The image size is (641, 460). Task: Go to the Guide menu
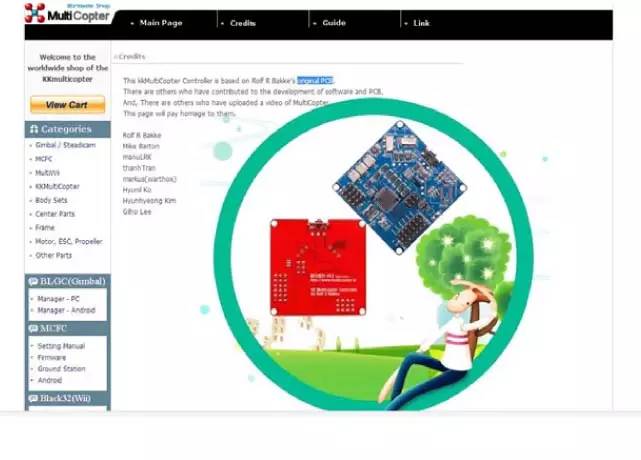[x=334, y=23]
